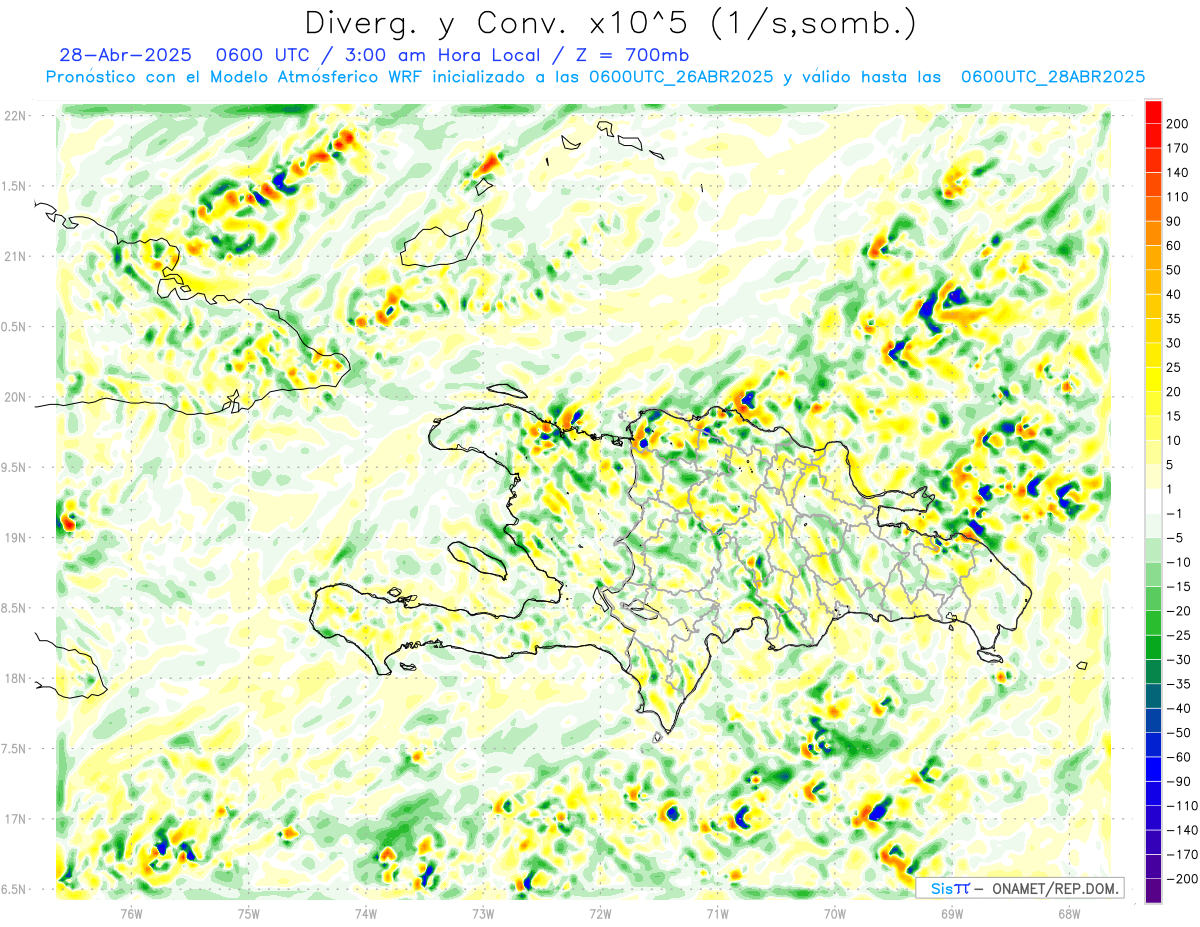Click the "0.5N" latitude label
The image size is (1200, 927).
click(x=15, y=327)
